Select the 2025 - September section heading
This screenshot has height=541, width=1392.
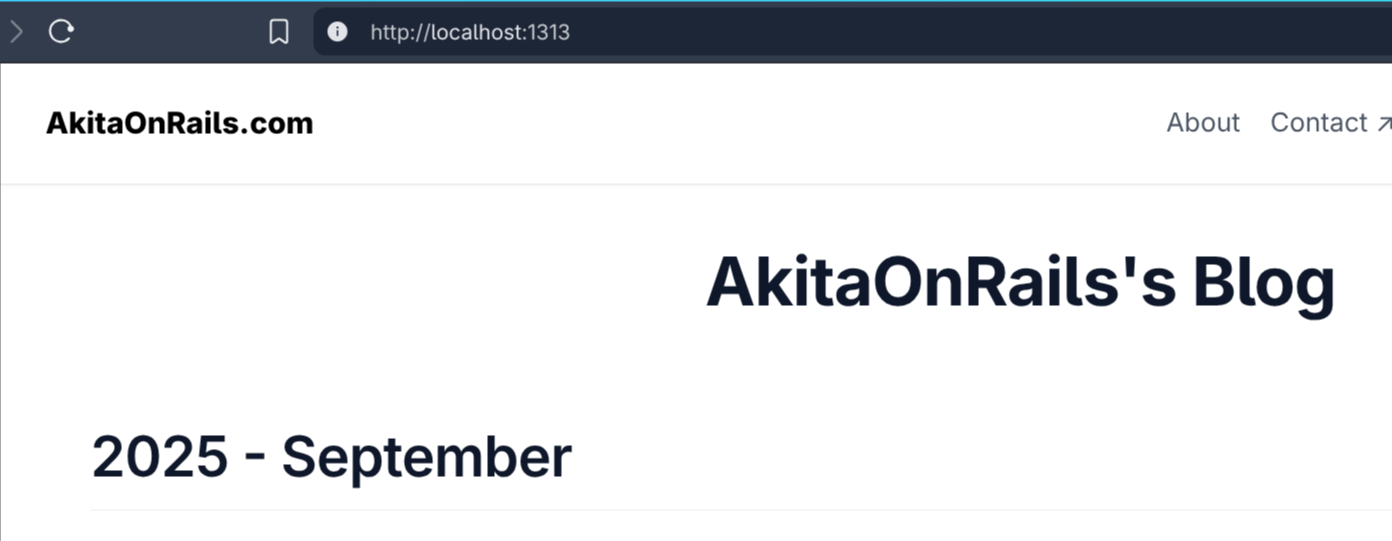332,458
